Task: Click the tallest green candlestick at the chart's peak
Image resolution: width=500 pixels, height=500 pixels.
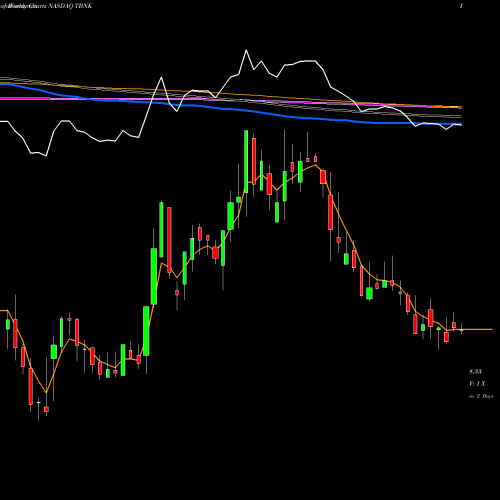Action: (246, 162)
